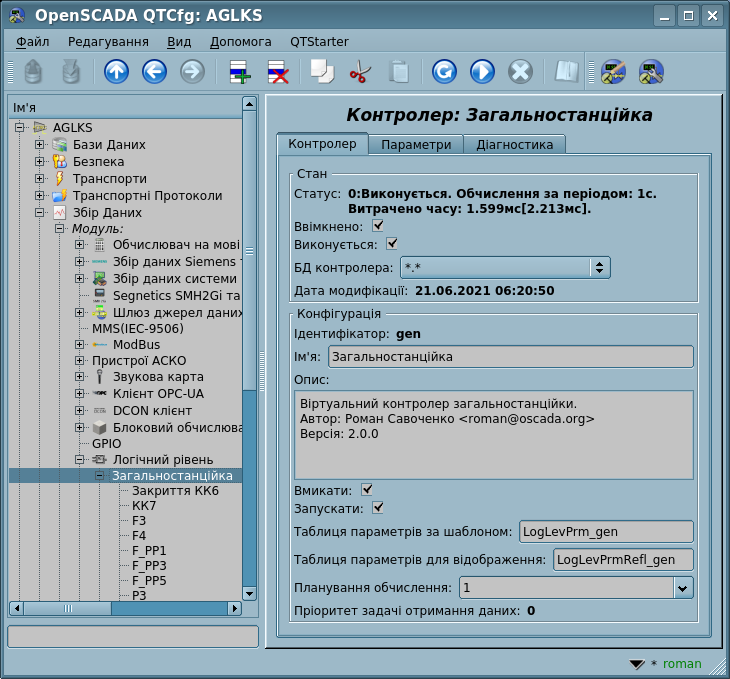Navigate back with the left arrow icon
Screen dimensions: 730x679
coord(154,72)
